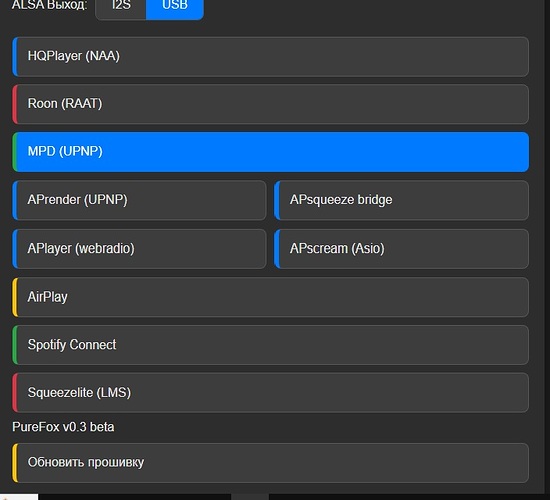This screenshot has width=550, height=500.
Task: Click the white thumbnail at bottom-left corner
Action: pyautogui.click(x=19, y=497)
